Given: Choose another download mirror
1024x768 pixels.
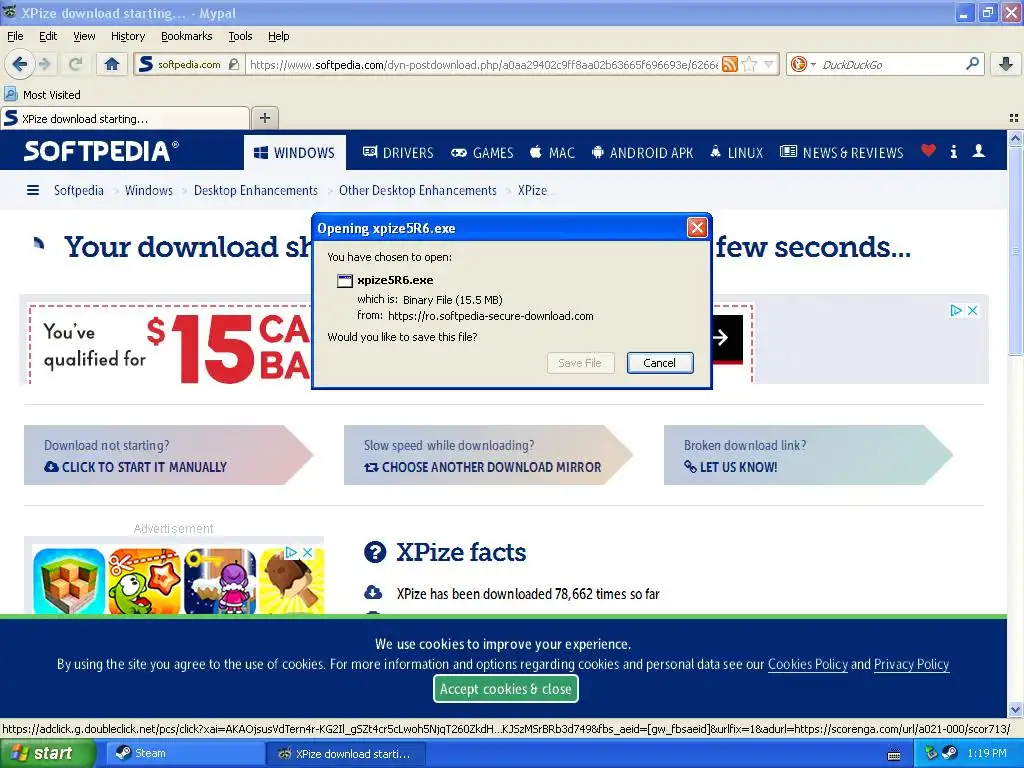Looking at the screenshot, I should click(x=482, y=467).
